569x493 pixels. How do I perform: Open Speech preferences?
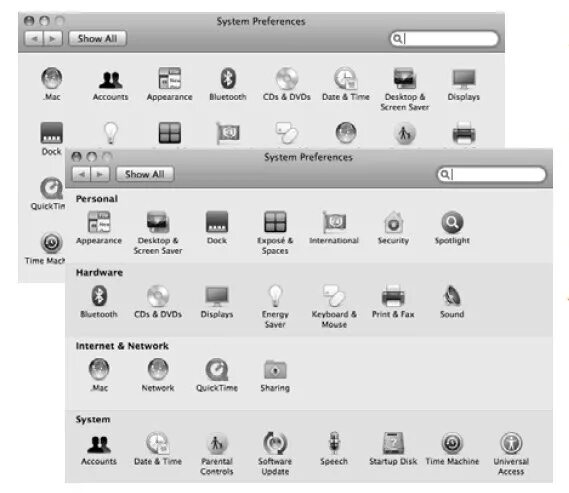(x=334, y=449)
